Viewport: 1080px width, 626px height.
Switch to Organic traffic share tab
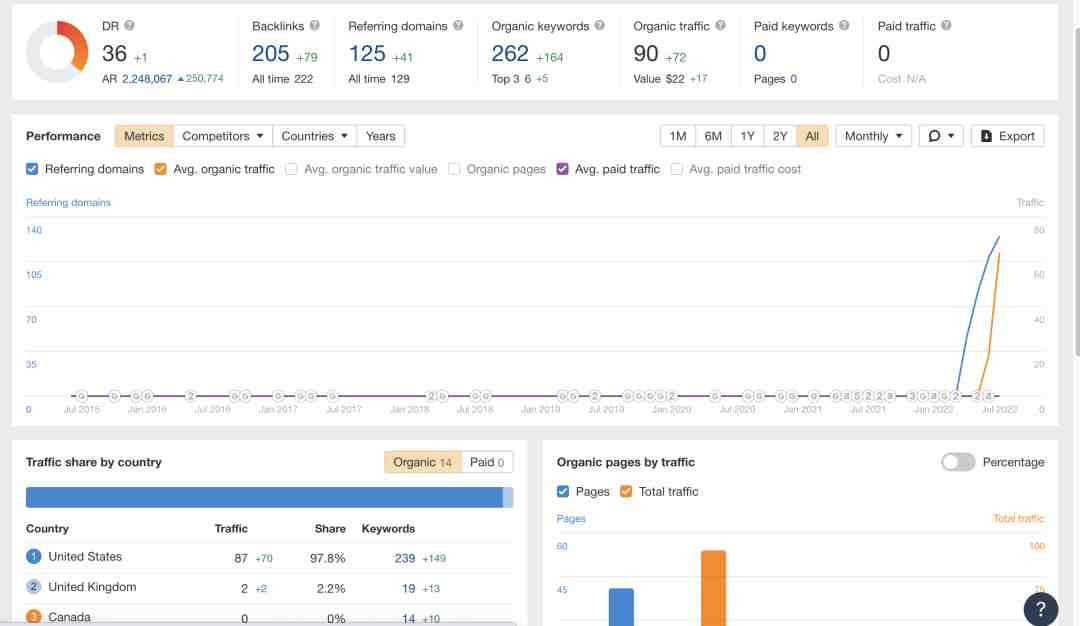coord(422,462)
